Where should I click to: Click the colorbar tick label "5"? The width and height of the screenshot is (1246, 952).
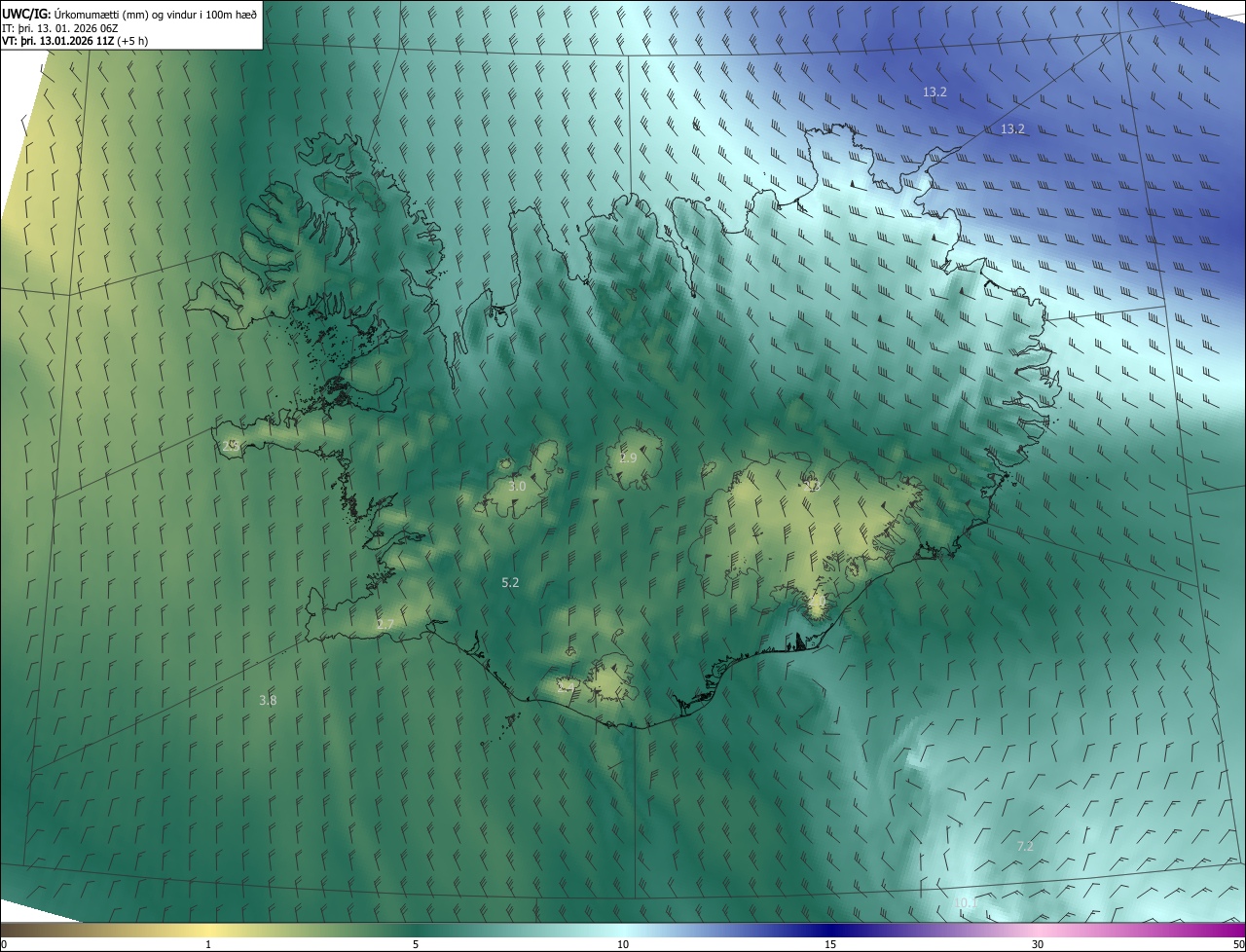(416, 944)
